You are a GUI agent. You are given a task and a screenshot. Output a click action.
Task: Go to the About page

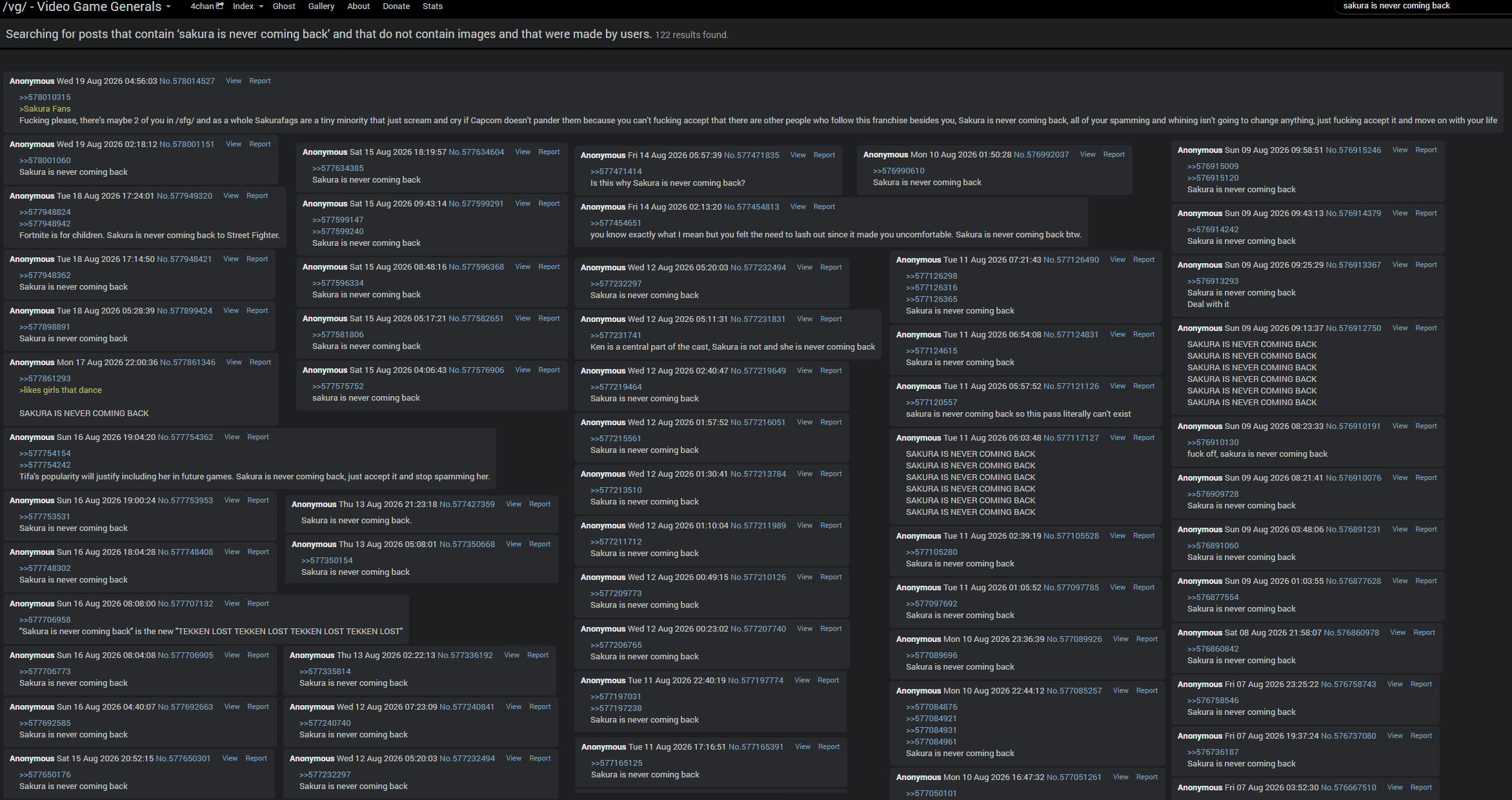tap(358, 6)
